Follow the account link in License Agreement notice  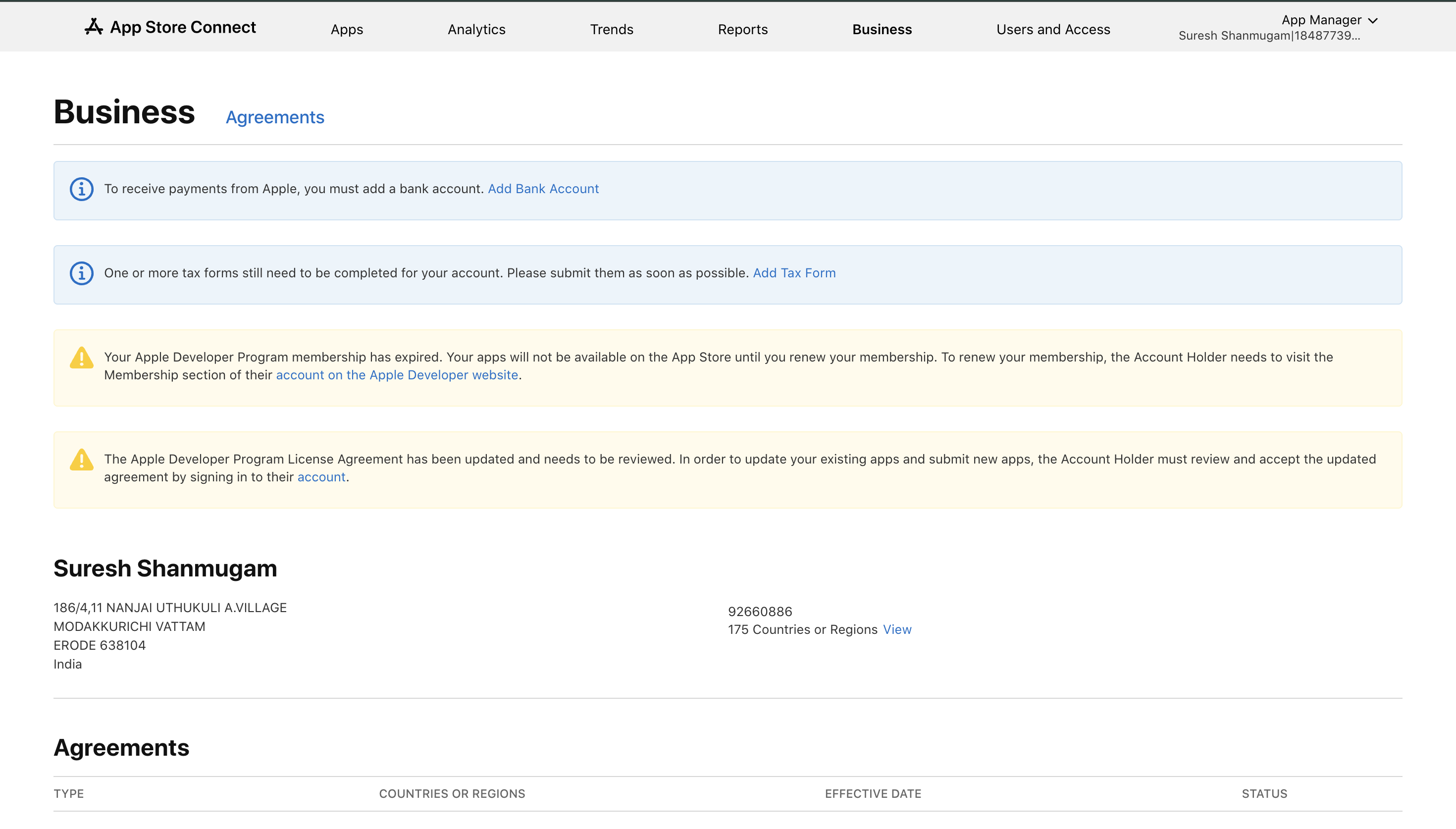point(321,476)
